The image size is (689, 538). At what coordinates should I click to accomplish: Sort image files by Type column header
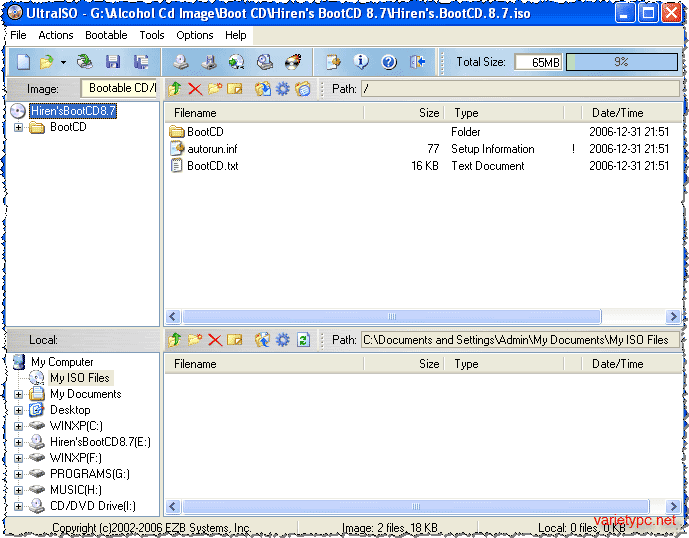pos(504,113)
